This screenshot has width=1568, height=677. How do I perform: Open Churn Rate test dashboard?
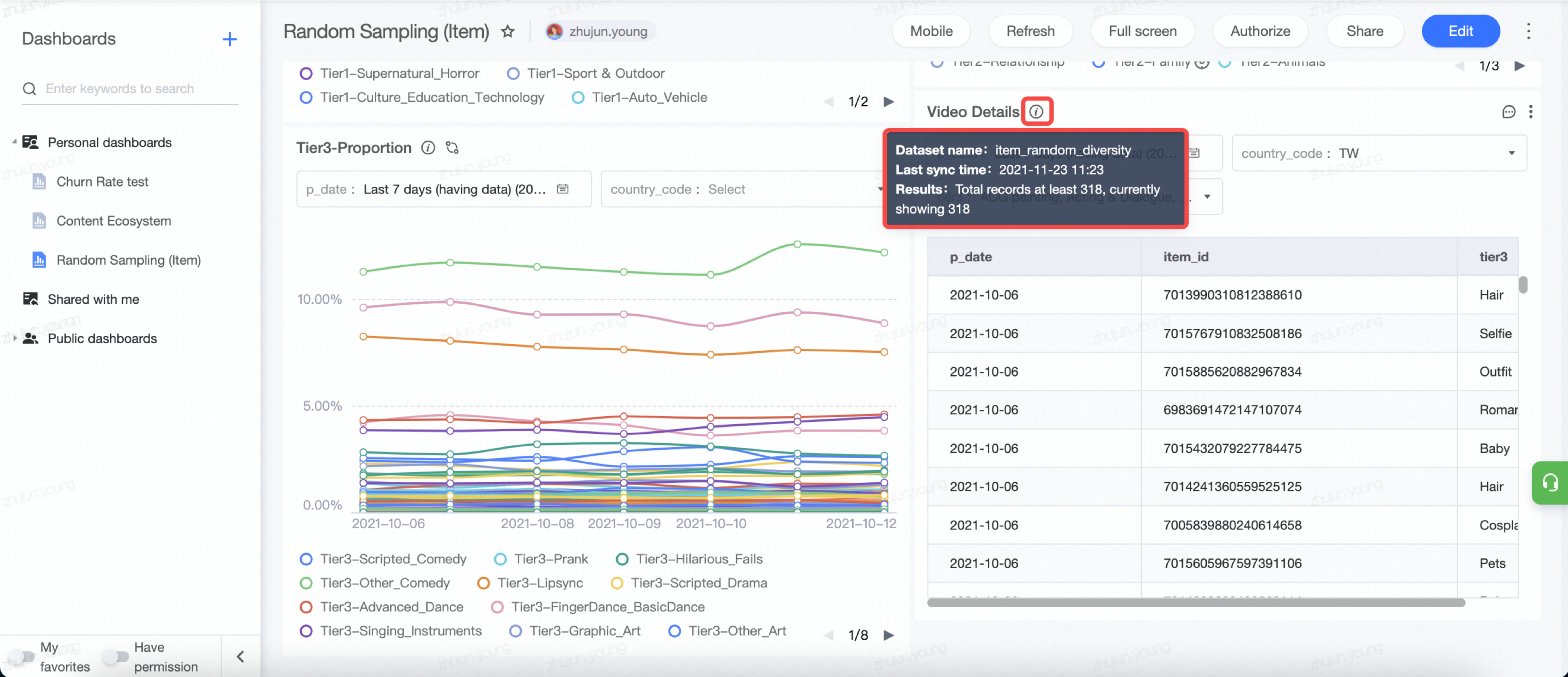(102, 182)
